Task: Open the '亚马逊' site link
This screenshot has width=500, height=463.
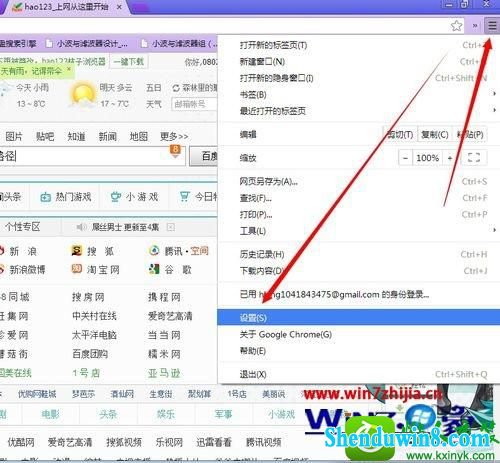Action: tap(164, 373)
